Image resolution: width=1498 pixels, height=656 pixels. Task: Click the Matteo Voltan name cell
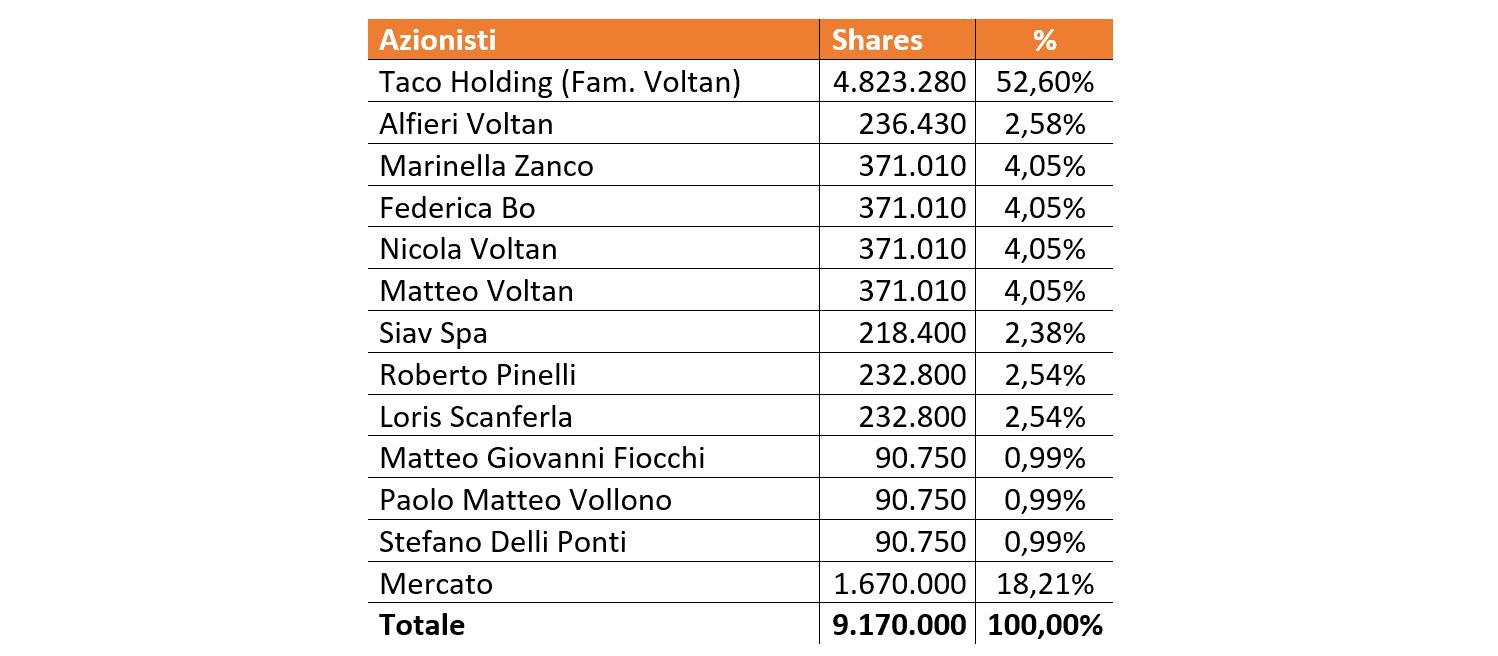tap(593, 290)
